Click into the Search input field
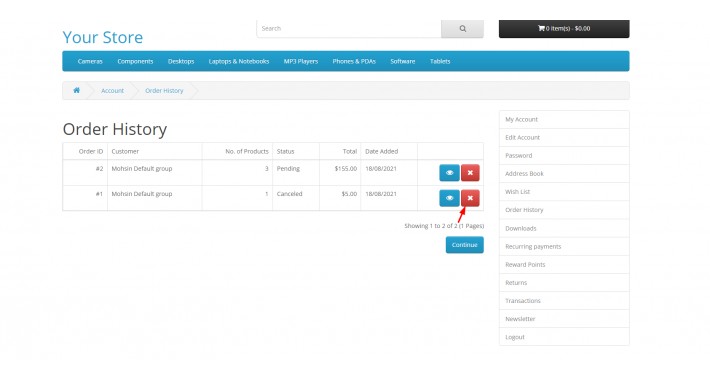 [x=349, y=29]
